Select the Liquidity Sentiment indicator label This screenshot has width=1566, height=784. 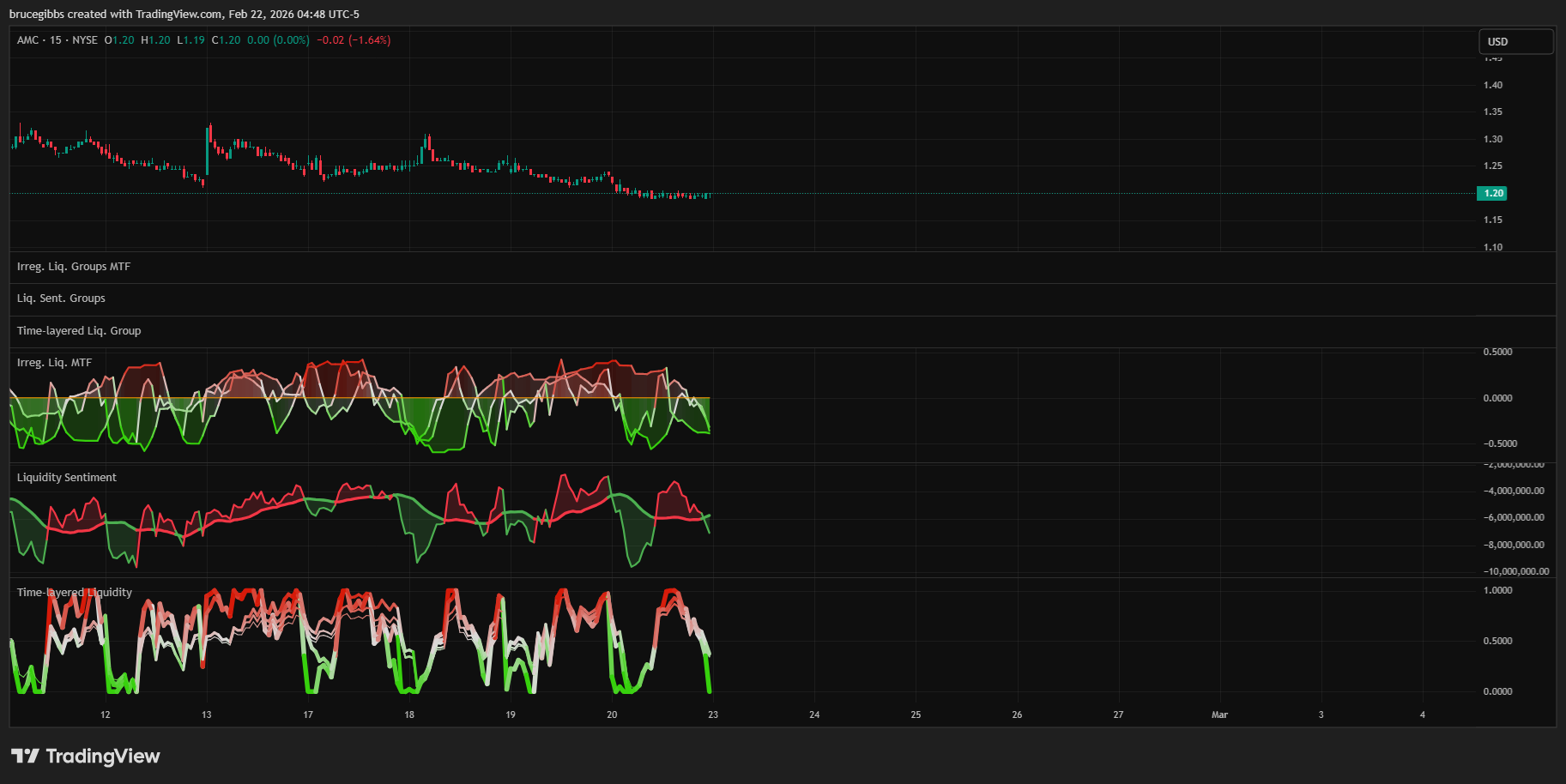click(x=67, y=478)
